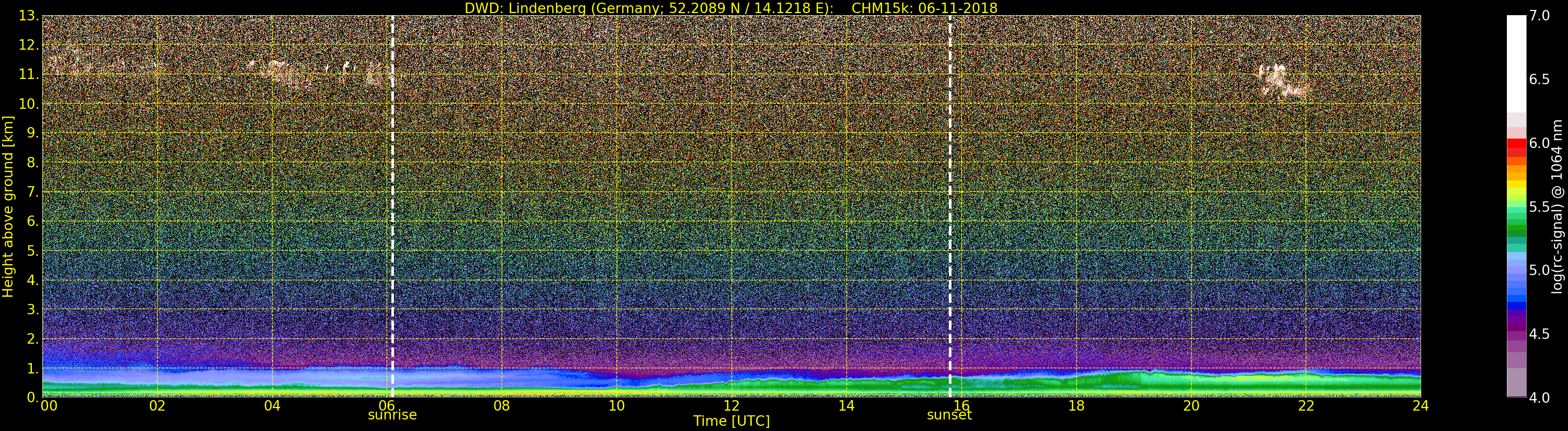
Task: Click the time tick label '10'
Action: pyautogui.click(x=617, y=405)
